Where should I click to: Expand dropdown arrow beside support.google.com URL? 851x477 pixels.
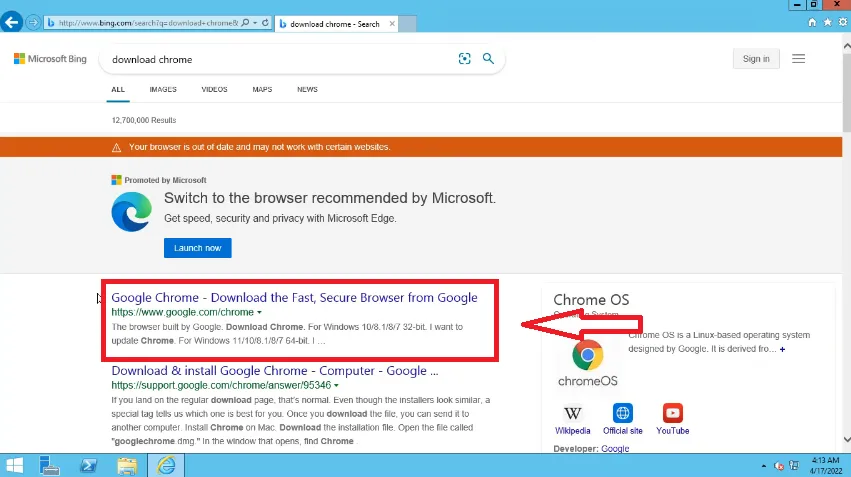tap(336, 386)
